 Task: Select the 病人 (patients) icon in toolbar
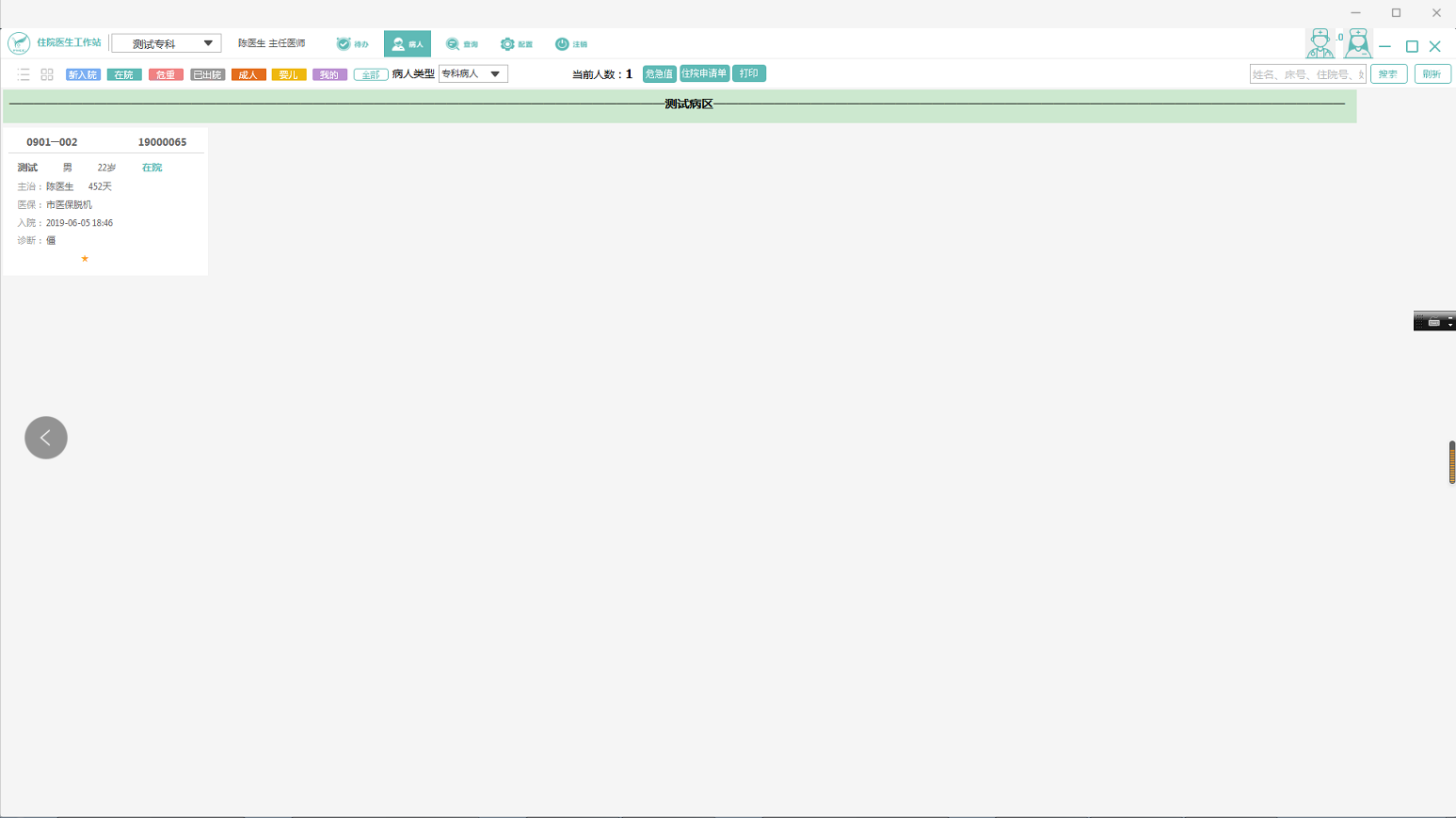[407, 43]
